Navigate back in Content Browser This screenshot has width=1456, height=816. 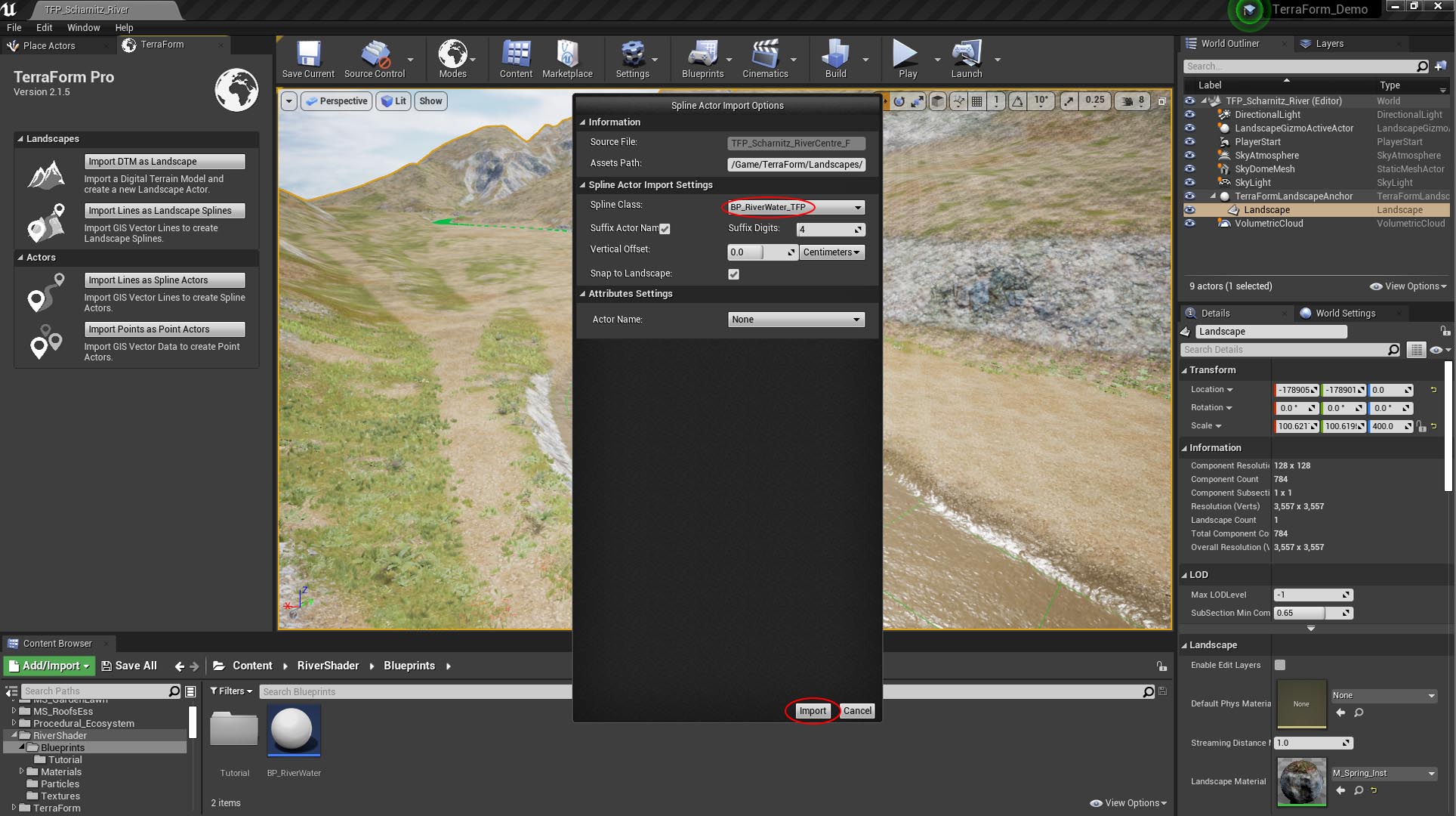179,666
